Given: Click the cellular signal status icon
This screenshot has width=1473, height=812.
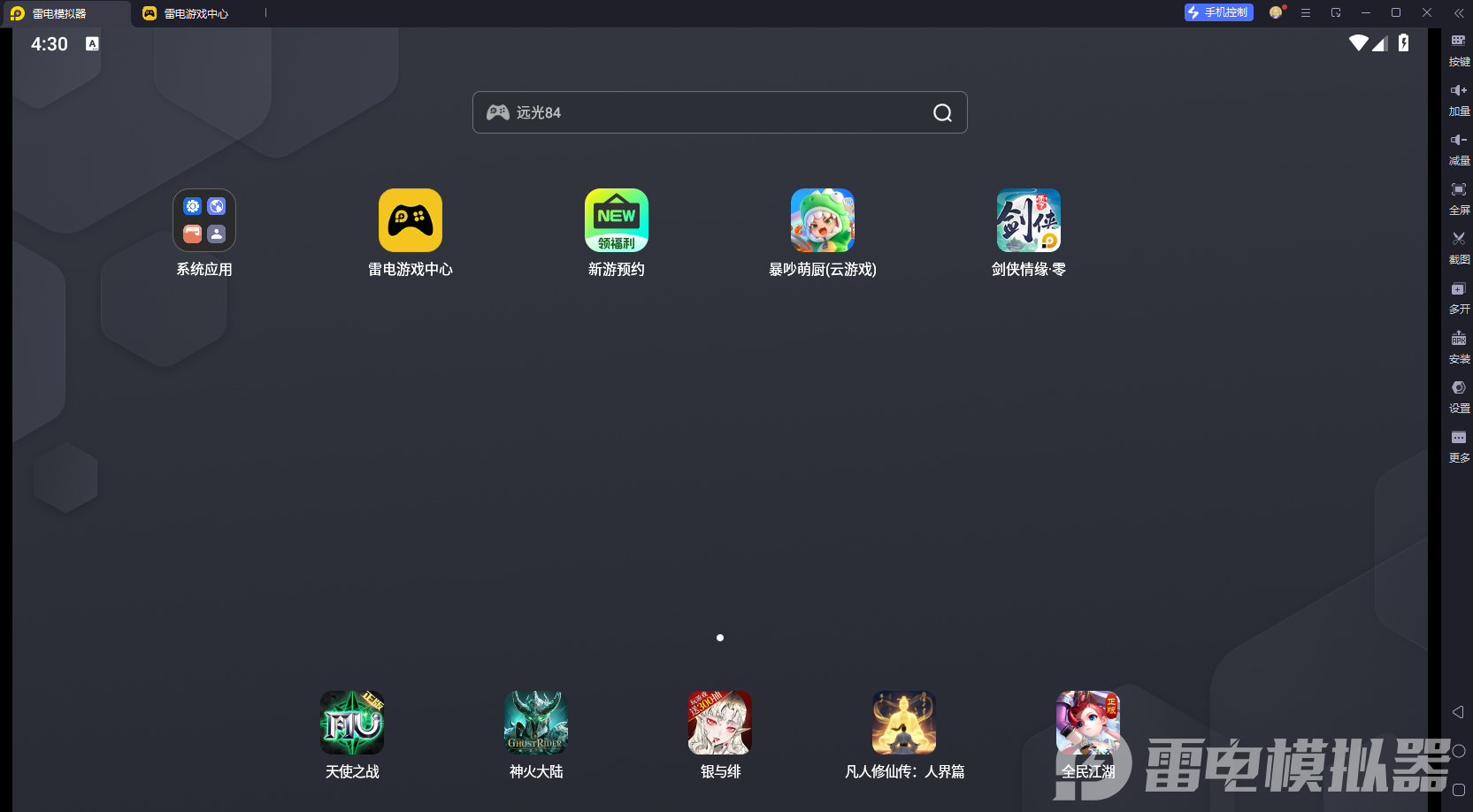Looking at the screenshot, I should [x=1380, y=43].
